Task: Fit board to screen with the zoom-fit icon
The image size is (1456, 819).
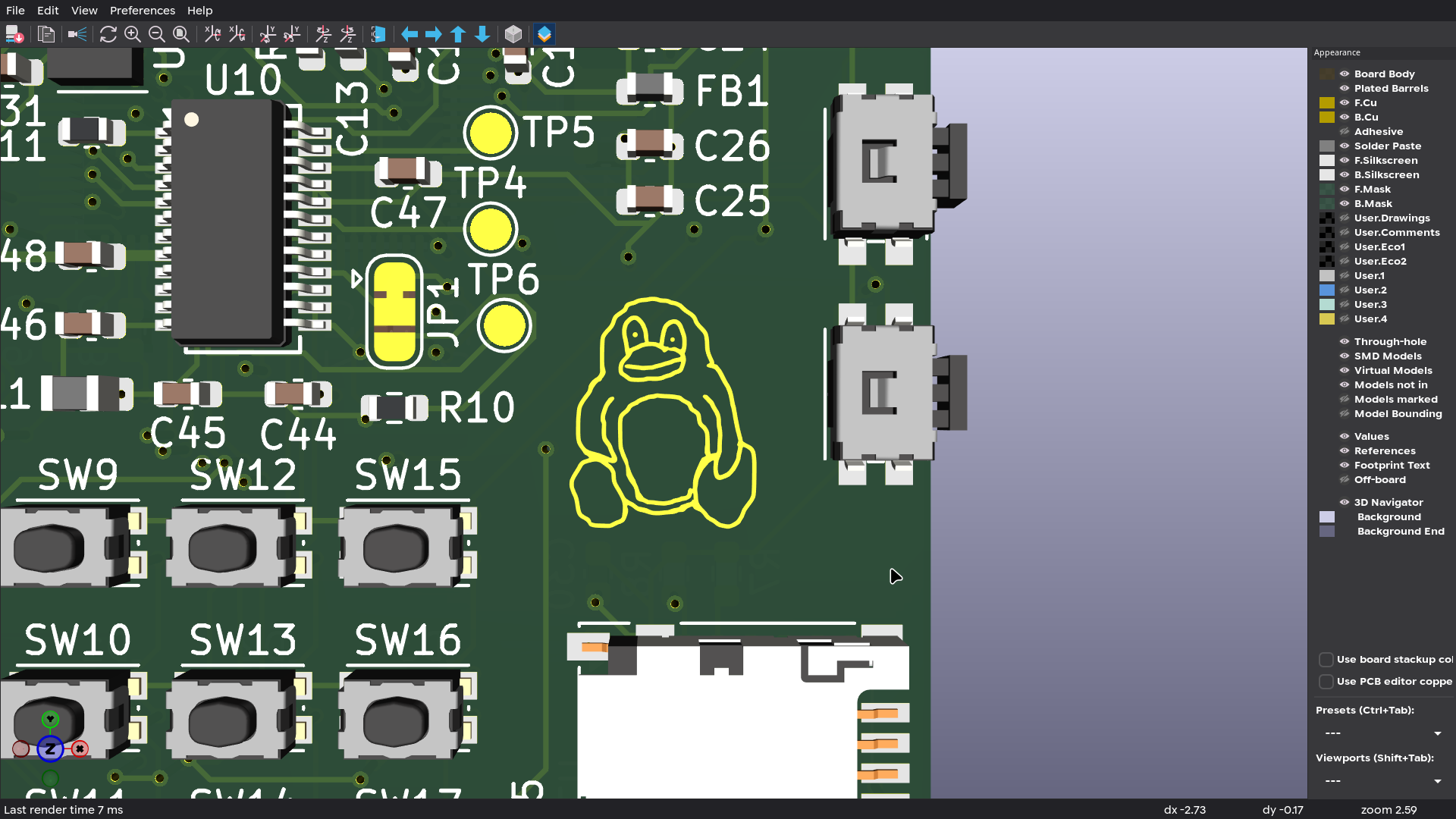Action: [181, 34]
